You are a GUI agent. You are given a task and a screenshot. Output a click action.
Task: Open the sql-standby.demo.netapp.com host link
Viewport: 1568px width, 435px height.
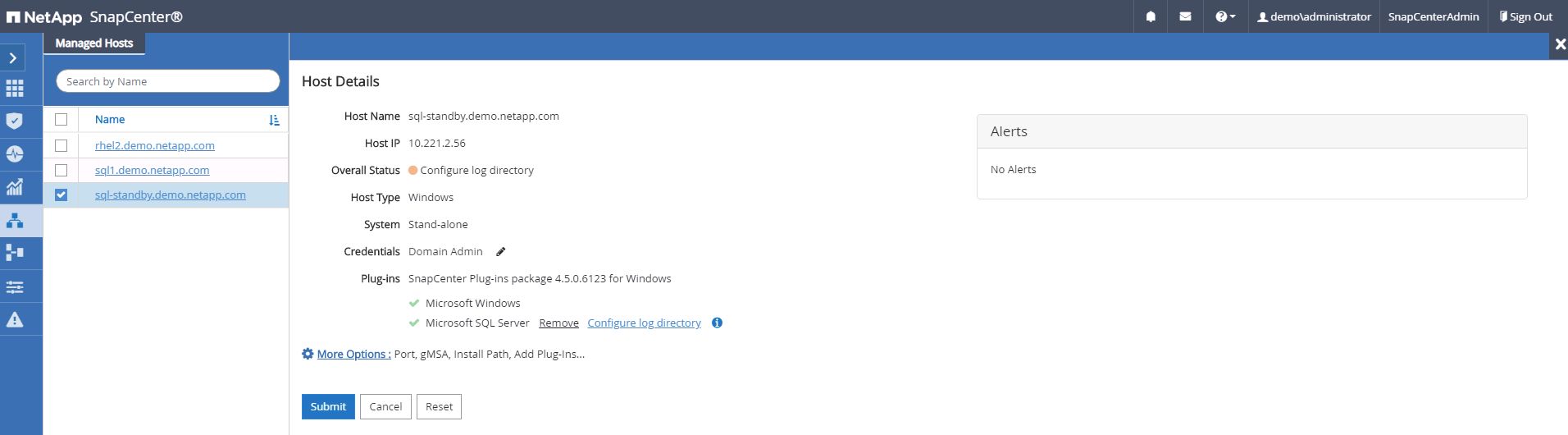pos(171,195)
